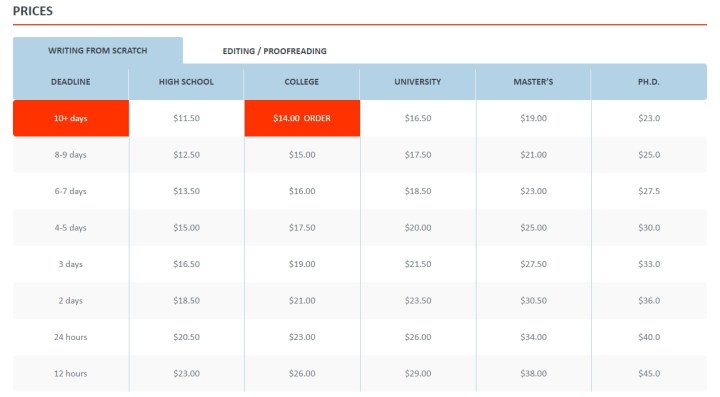The height and width of the screenshot is (397, 720).
Task: Choose Ph.D. 24 hours $40.0
Action: (649, 337)
